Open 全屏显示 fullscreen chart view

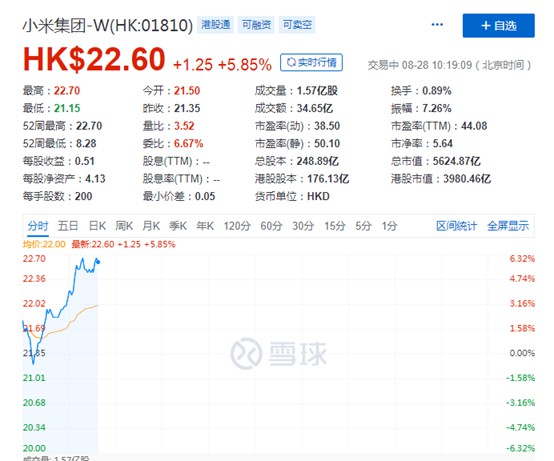point(508,226)
